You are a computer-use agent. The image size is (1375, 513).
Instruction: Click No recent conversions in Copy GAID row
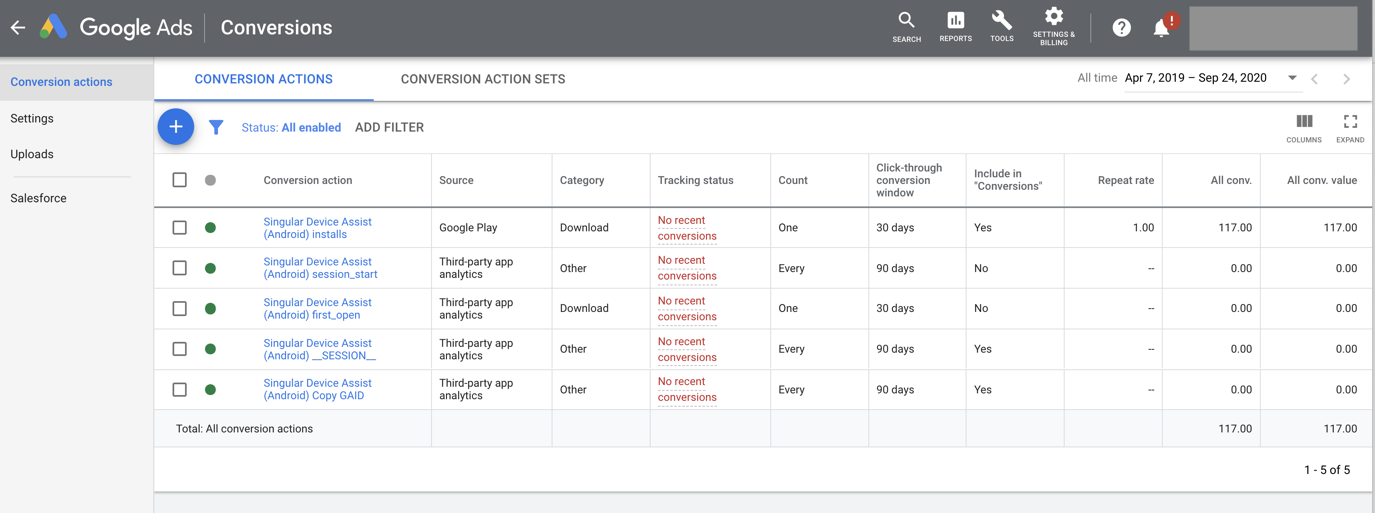(x=687, y=390)
